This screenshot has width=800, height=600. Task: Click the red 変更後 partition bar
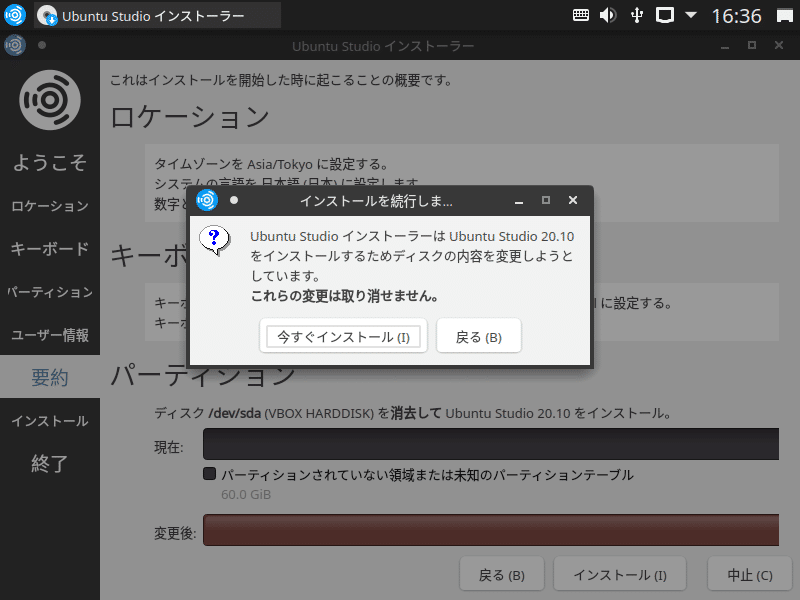click(492, 530)
